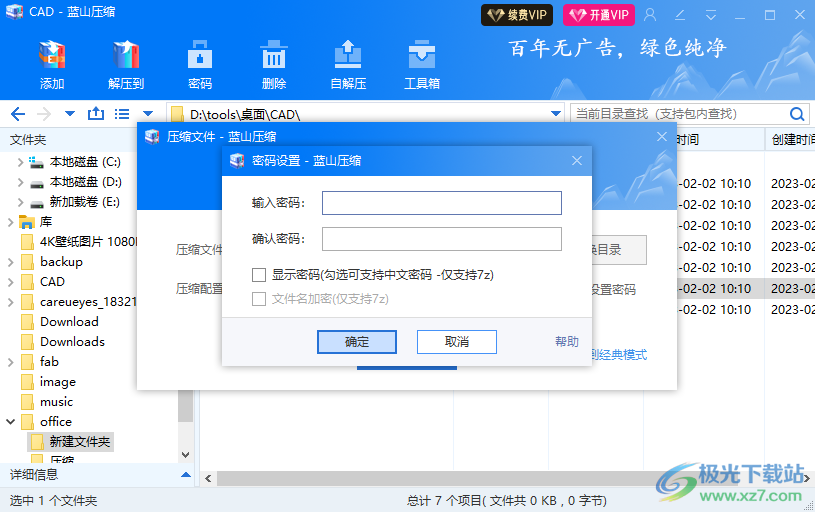Open the title bar dropdown menu icon
The width and height of the screenshot is (815, 512).
point(711,15)
